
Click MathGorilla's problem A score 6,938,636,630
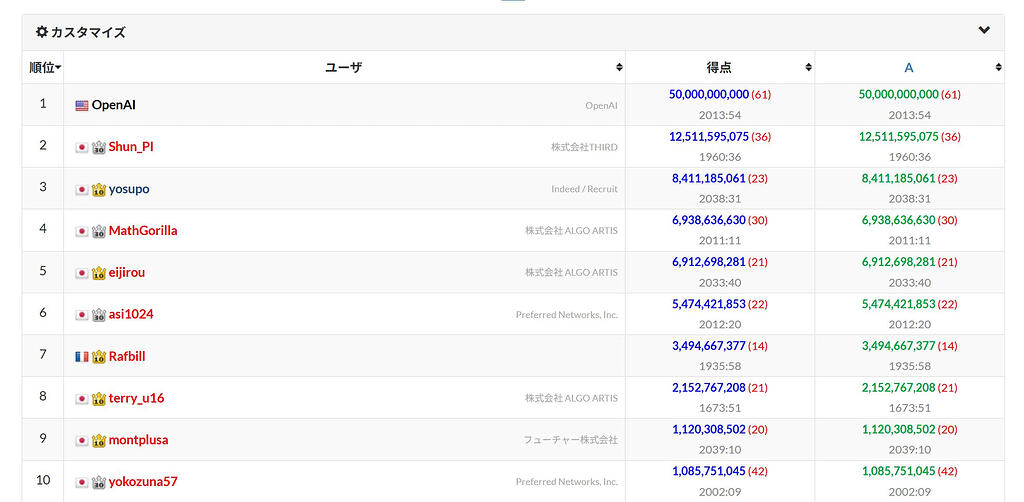(899, 220)
